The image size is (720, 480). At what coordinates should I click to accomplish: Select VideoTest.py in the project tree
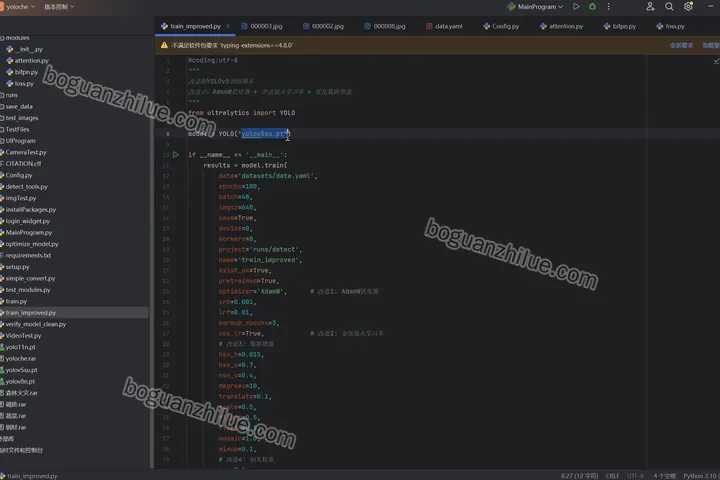(21, 336)
